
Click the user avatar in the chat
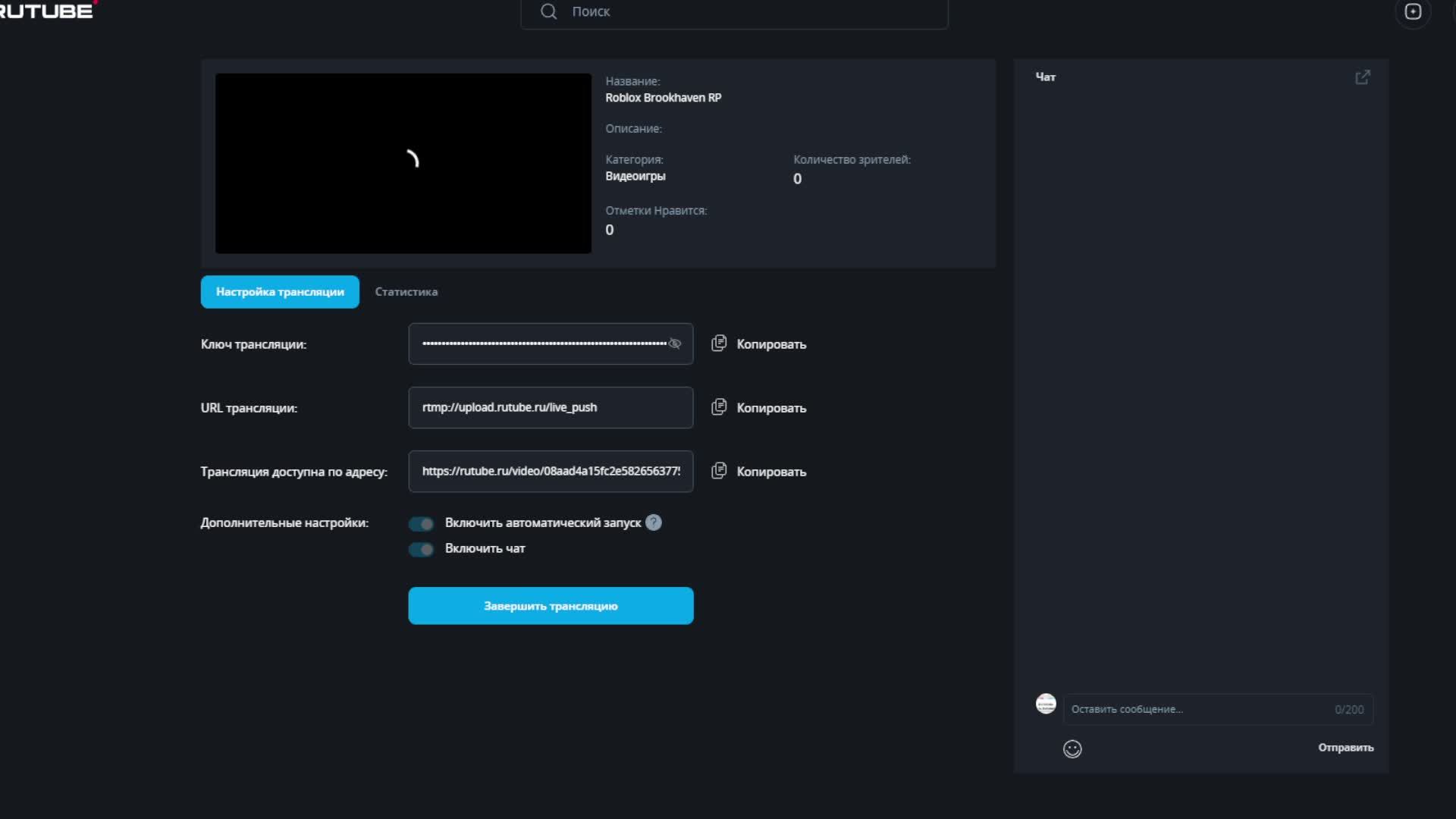click(x=1045, y=704)
